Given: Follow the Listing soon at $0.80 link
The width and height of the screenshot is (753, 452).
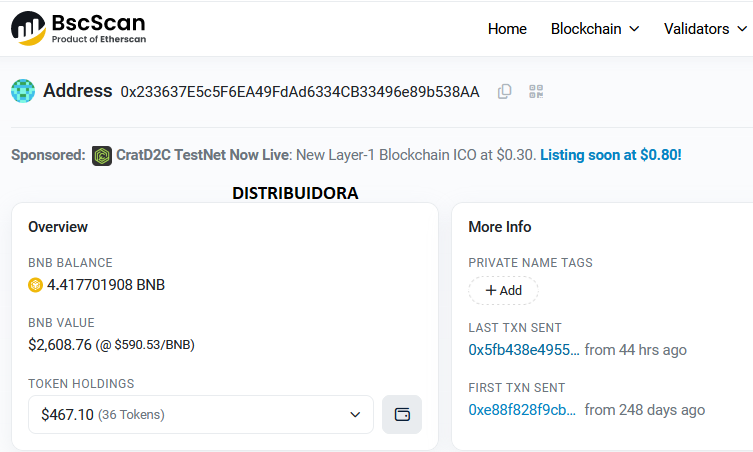Looking at the screenshot, I should pos(611,155).
